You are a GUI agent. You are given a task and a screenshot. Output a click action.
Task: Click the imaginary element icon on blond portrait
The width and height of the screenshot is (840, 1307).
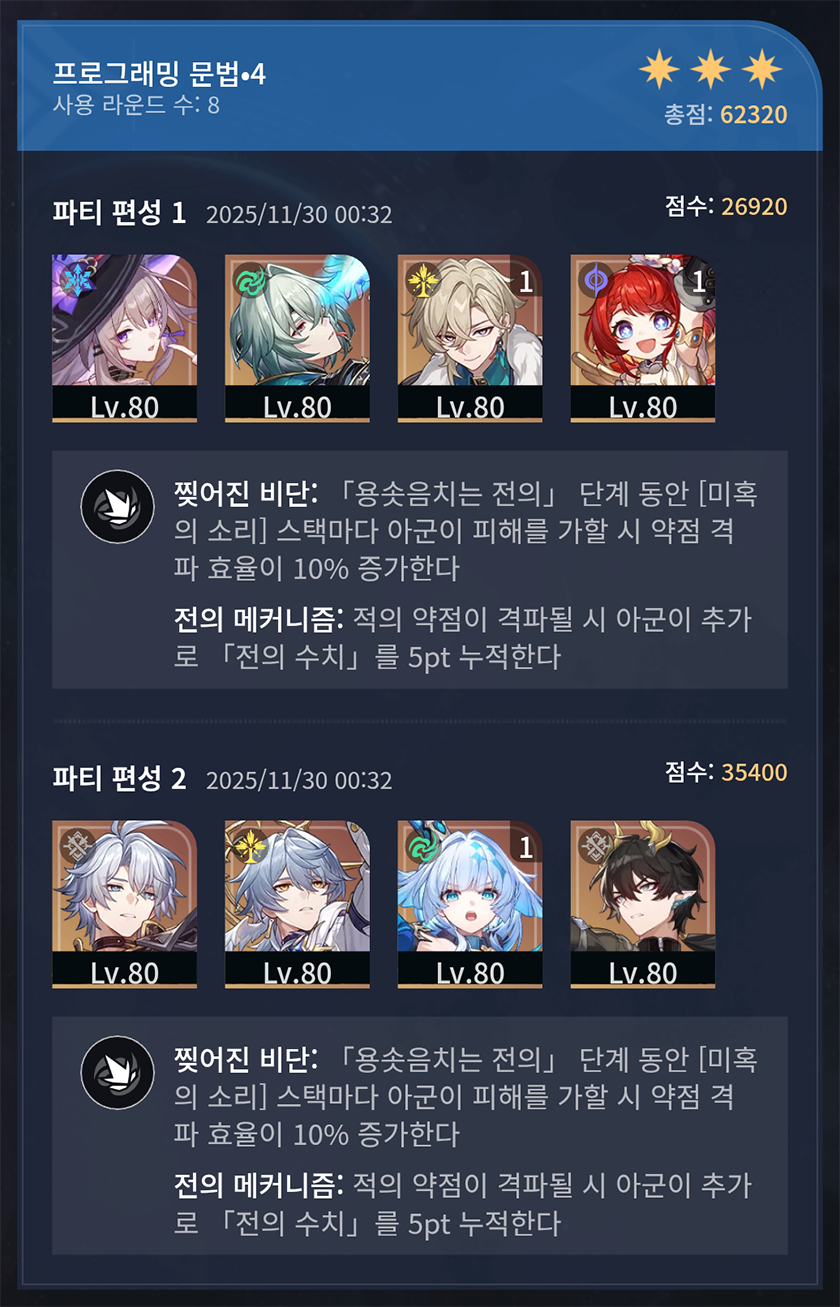420,279
